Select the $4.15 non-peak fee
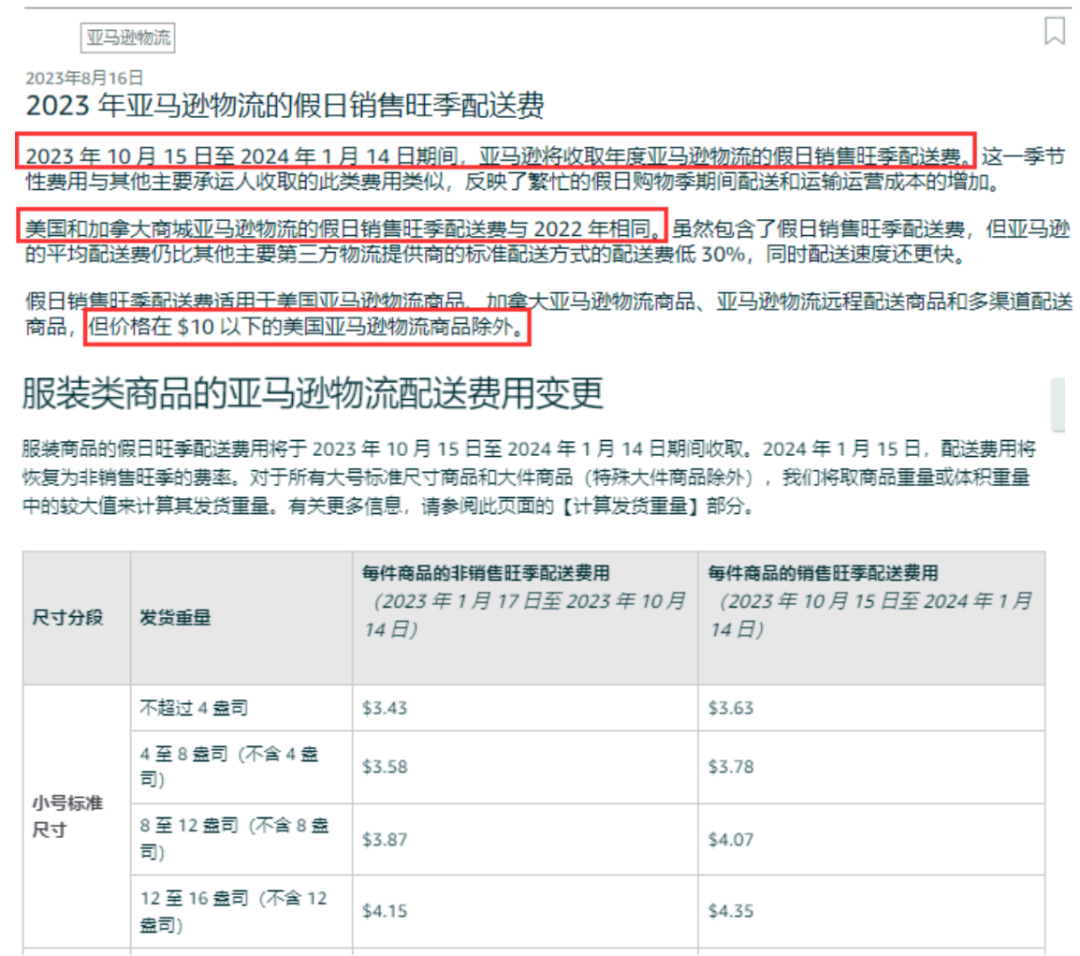This screenshot has width=1080, height=956. (384, 911)
